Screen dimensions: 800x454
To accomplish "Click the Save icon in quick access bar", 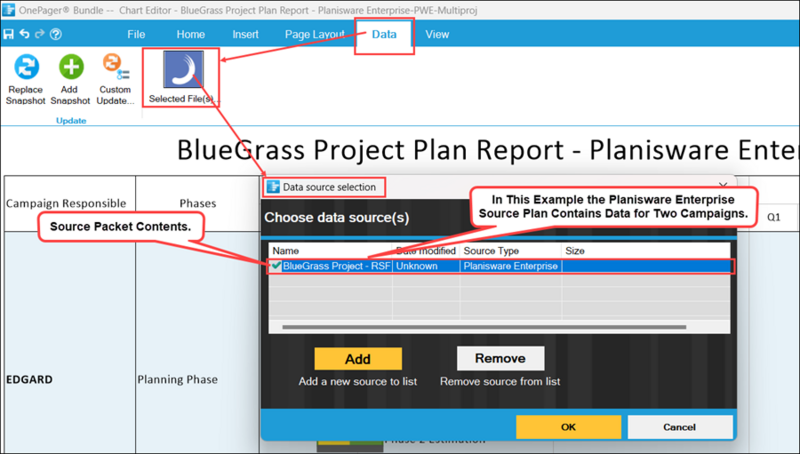I will (8, 34).
